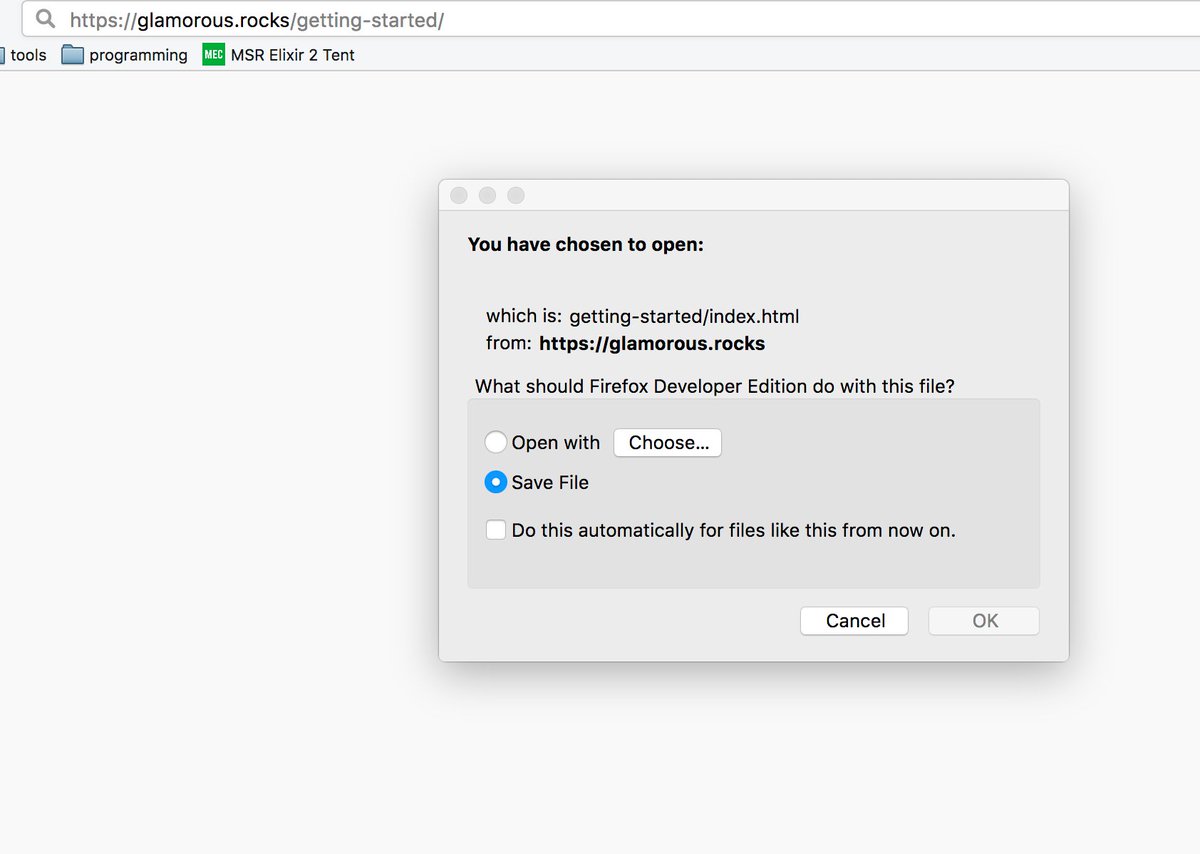Open the programming bookmarks folder

pyautogui.click(x=125, y=55)
